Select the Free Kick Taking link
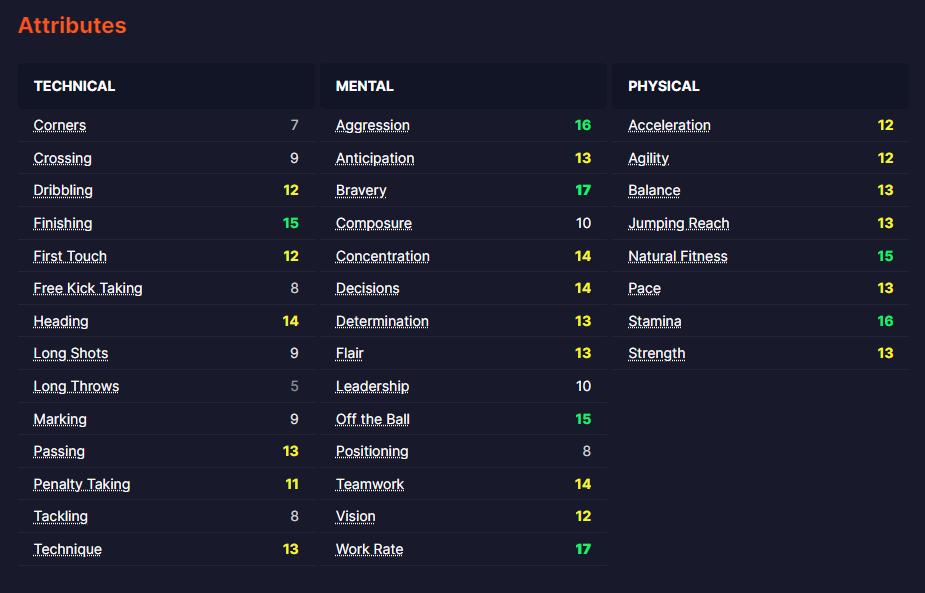Image resolution: width=925 pixels, height=593 pixels. point(88,288)
